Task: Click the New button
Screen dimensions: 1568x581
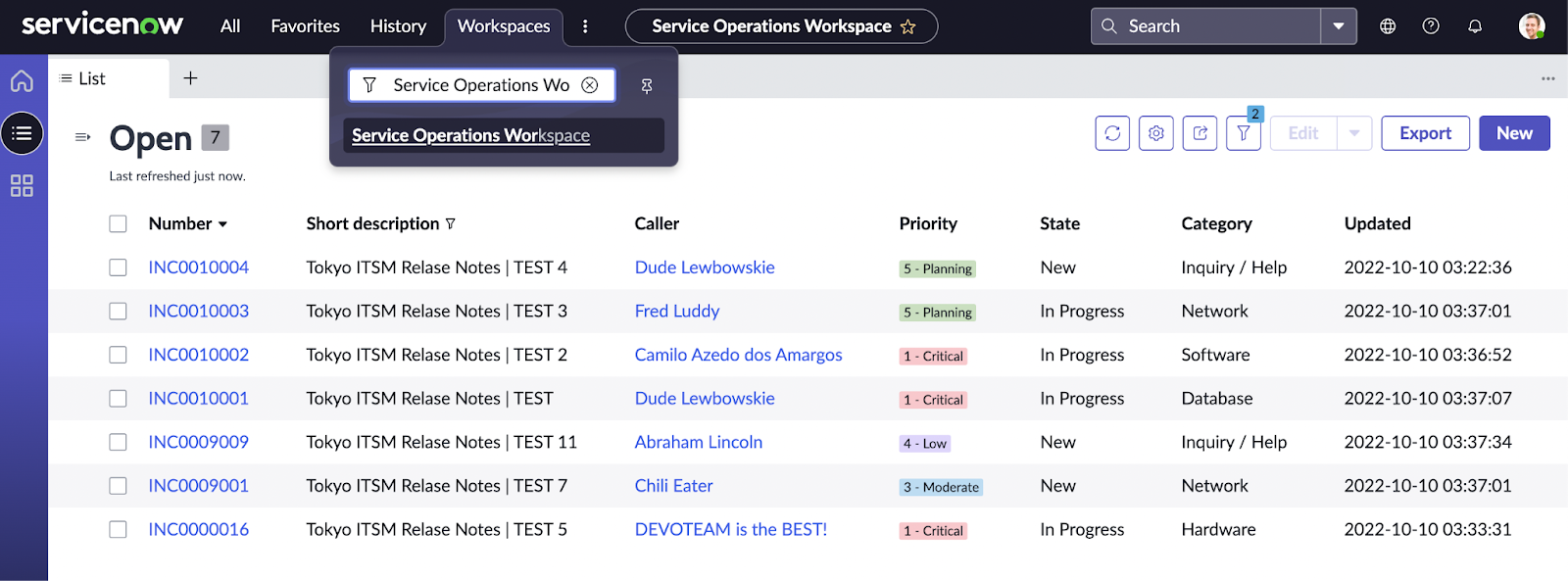Action: click(x=1514, y=133)
